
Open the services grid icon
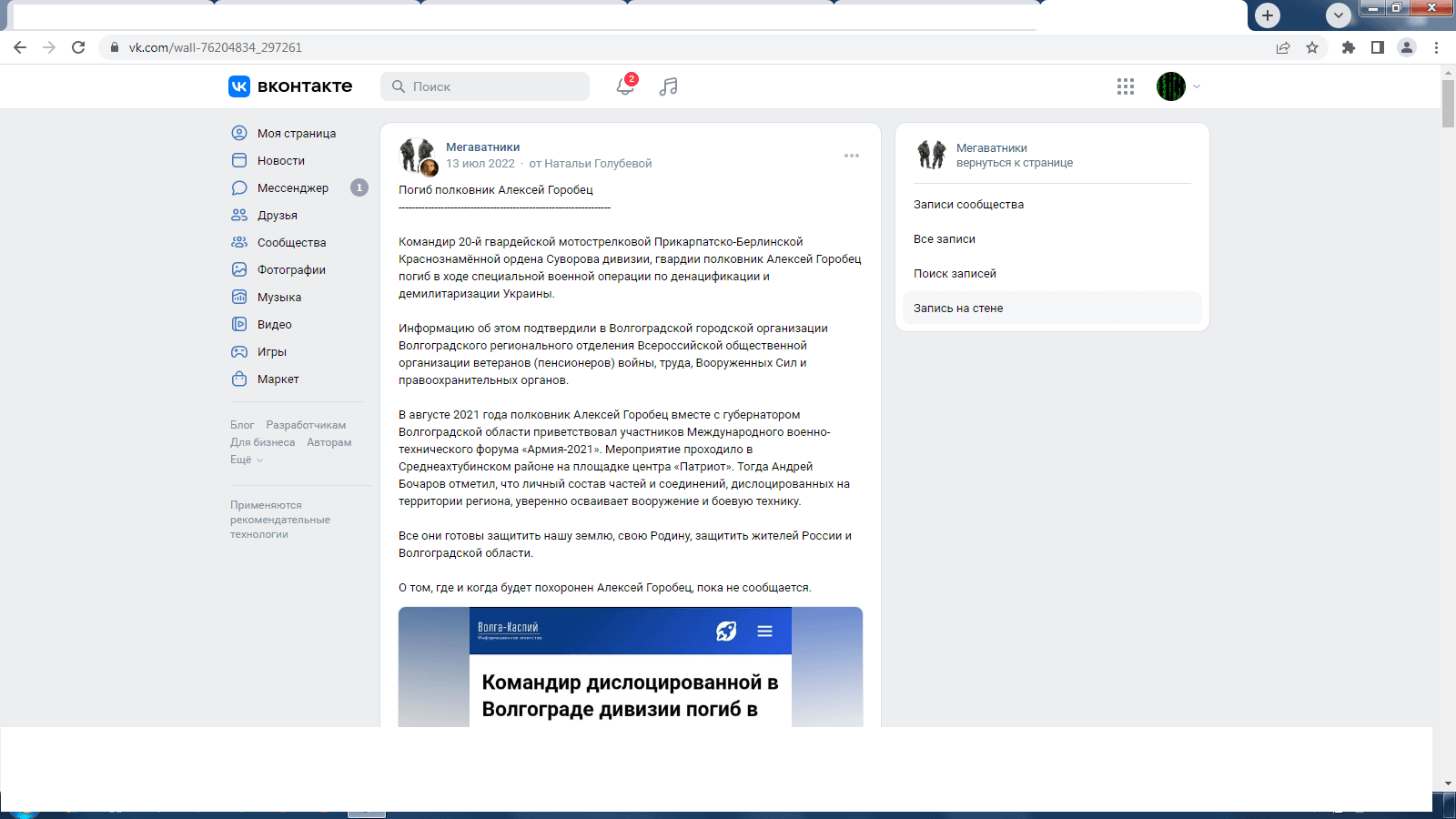(1126, 86)
